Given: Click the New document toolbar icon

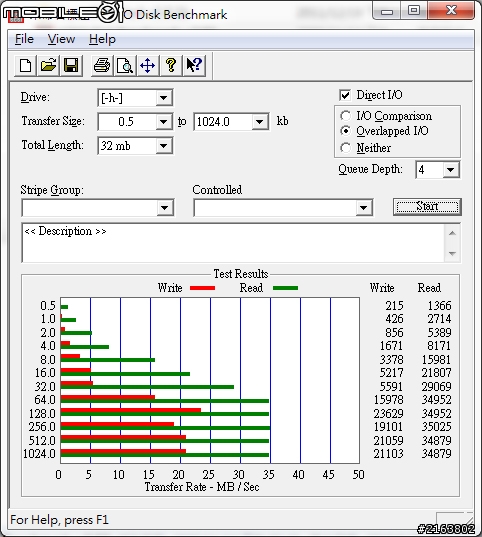Looking at the screenshot, I should pyautogui.click(x=25, y=65).
